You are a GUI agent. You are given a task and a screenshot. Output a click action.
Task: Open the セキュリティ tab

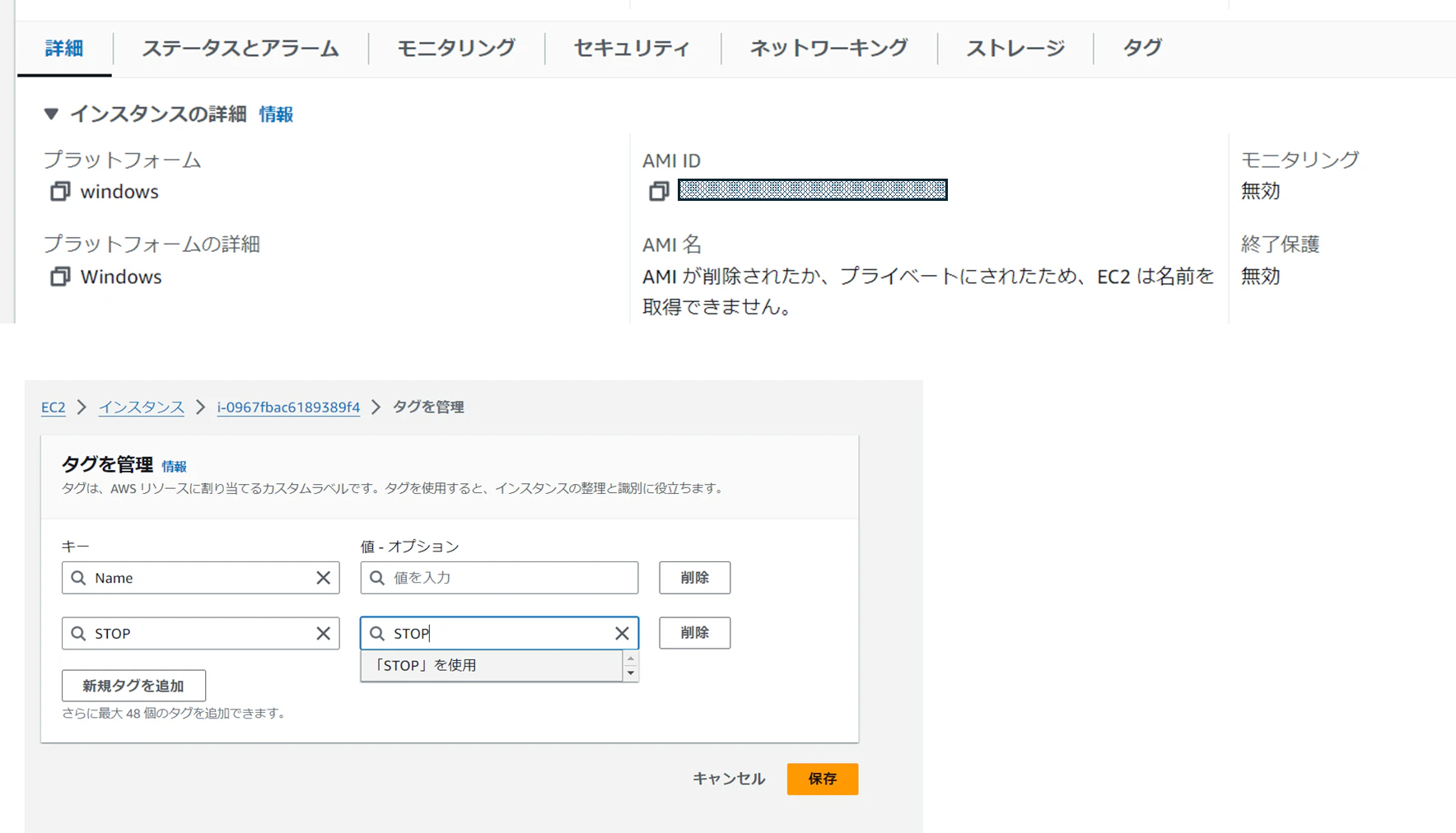(x=632, y=49)
